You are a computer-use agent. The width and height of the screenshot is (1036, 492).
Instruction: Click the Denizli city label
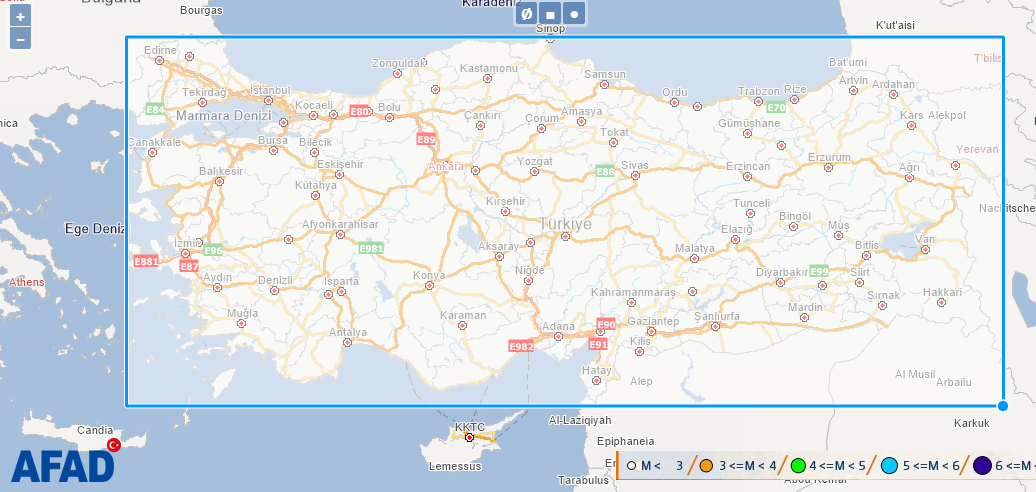click(x=275, y=280)
